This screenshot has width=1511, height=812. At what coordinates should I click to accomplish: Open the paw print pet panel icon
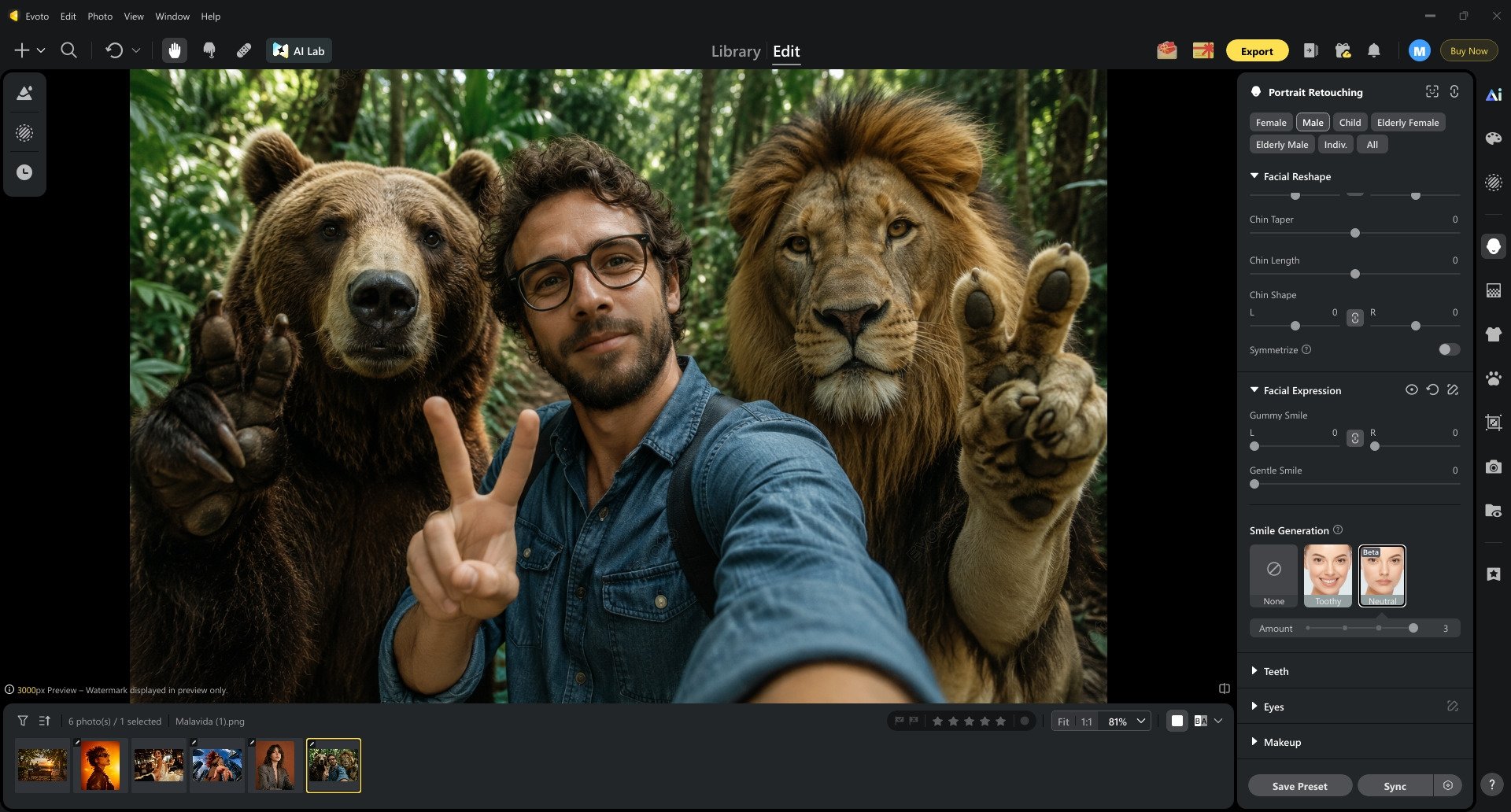coord(1494,378)
